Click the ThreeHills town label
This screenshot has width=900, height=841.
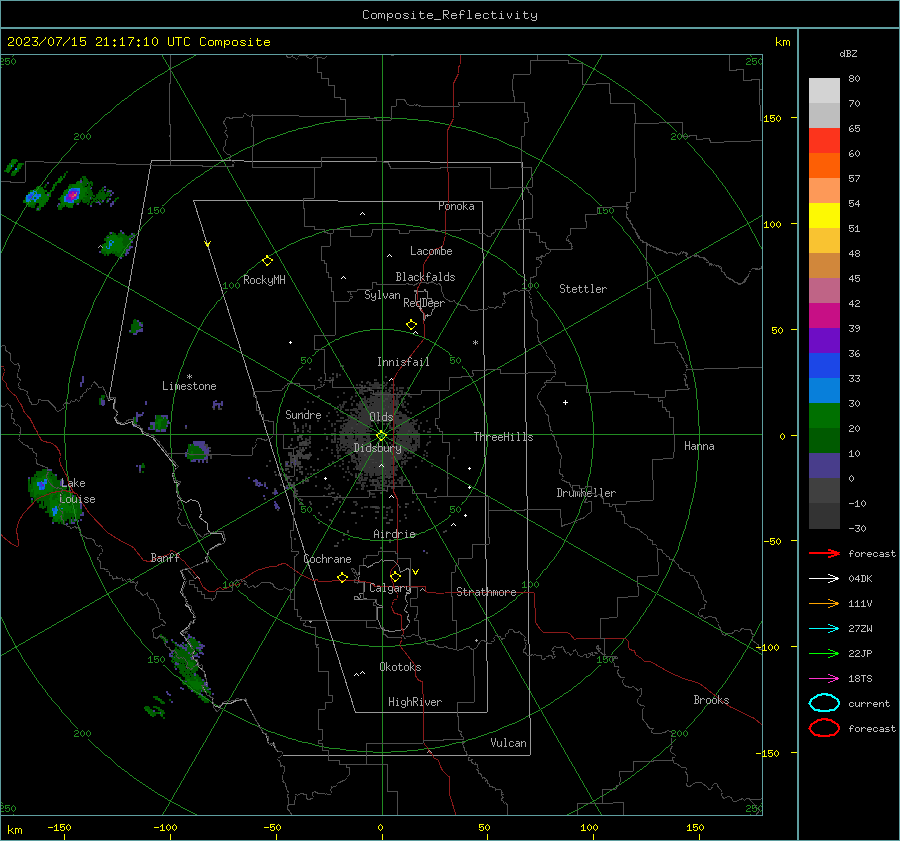[503, 437]
